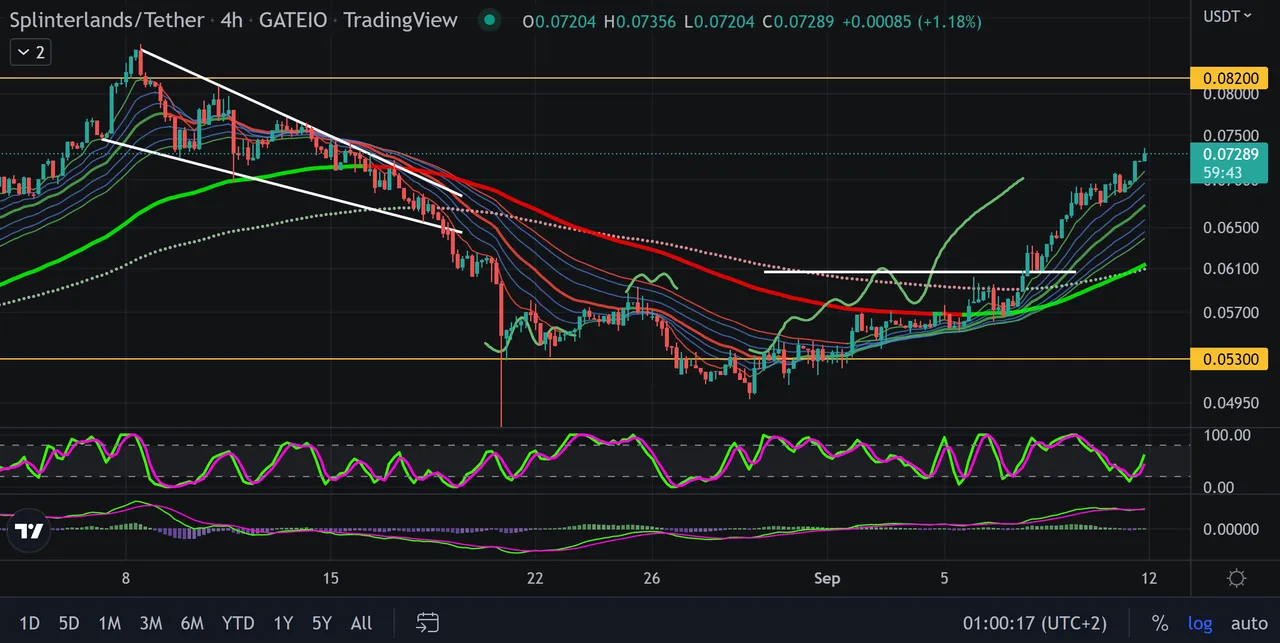Click the GATEIO exchange name in the title
The height and width of the screenshot is (643, 1280).
[293, 20]
